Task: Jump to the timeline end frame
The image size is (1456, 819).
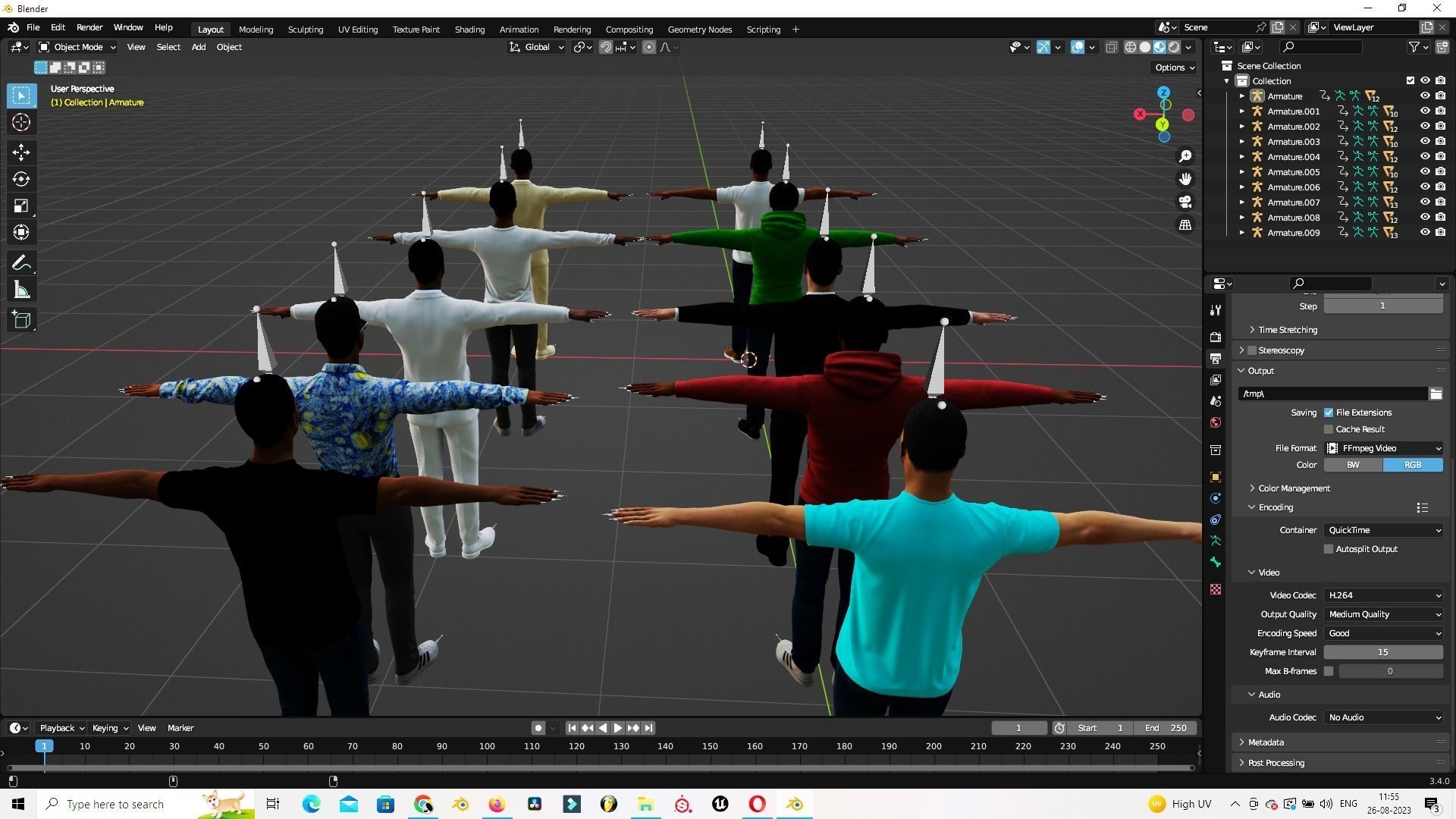Action: tap(648, 728)
